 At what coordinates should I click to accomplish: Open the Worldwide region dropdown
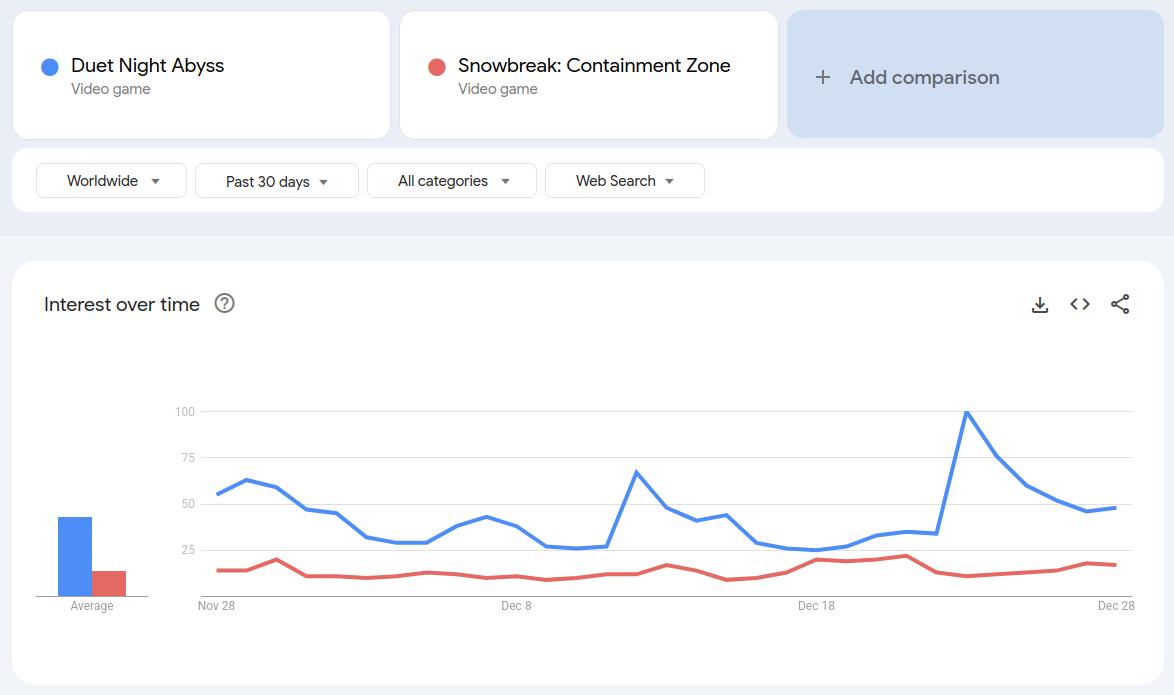(x=111, y=181)
